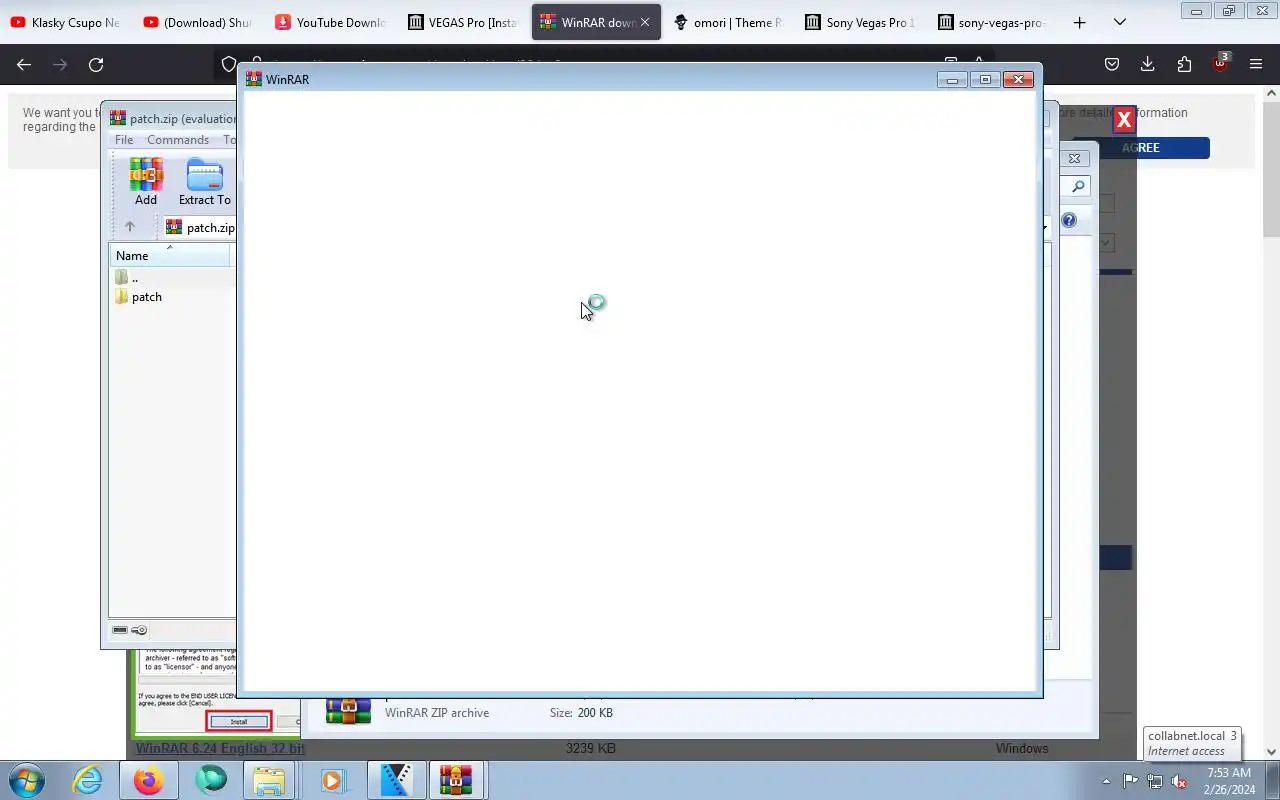The image size is (1280, 800).
Task: Reload the current page
Action: click(x=96, y=64)
